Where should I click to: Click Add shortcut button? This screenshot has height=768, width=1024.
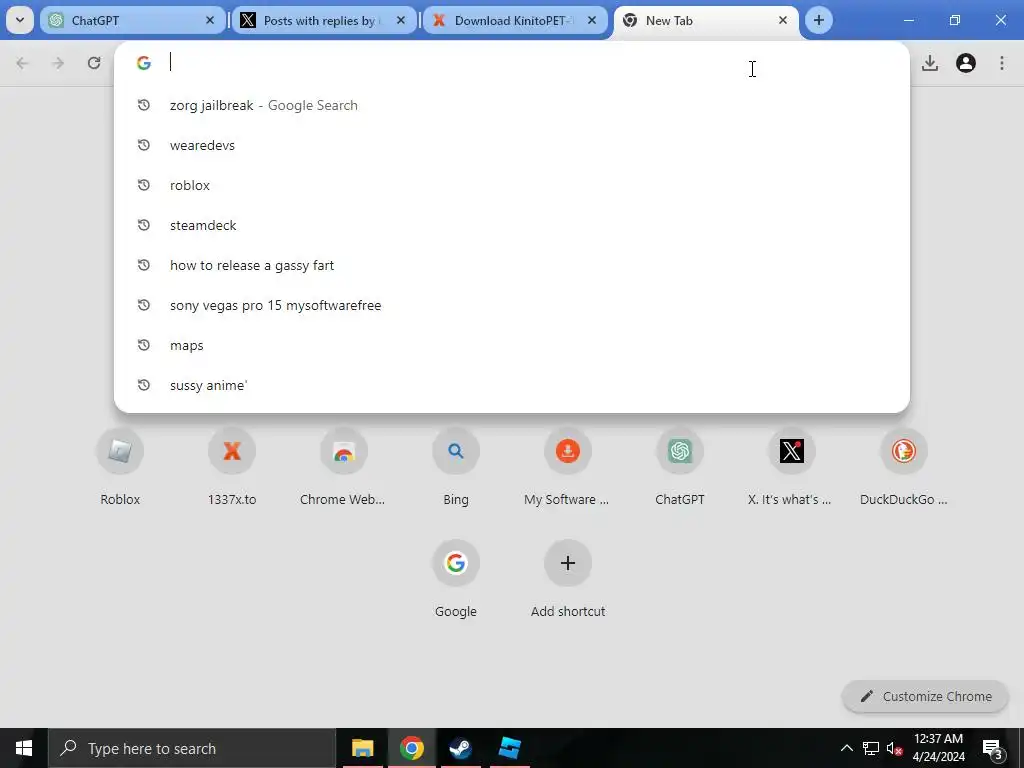coord(568,579)
